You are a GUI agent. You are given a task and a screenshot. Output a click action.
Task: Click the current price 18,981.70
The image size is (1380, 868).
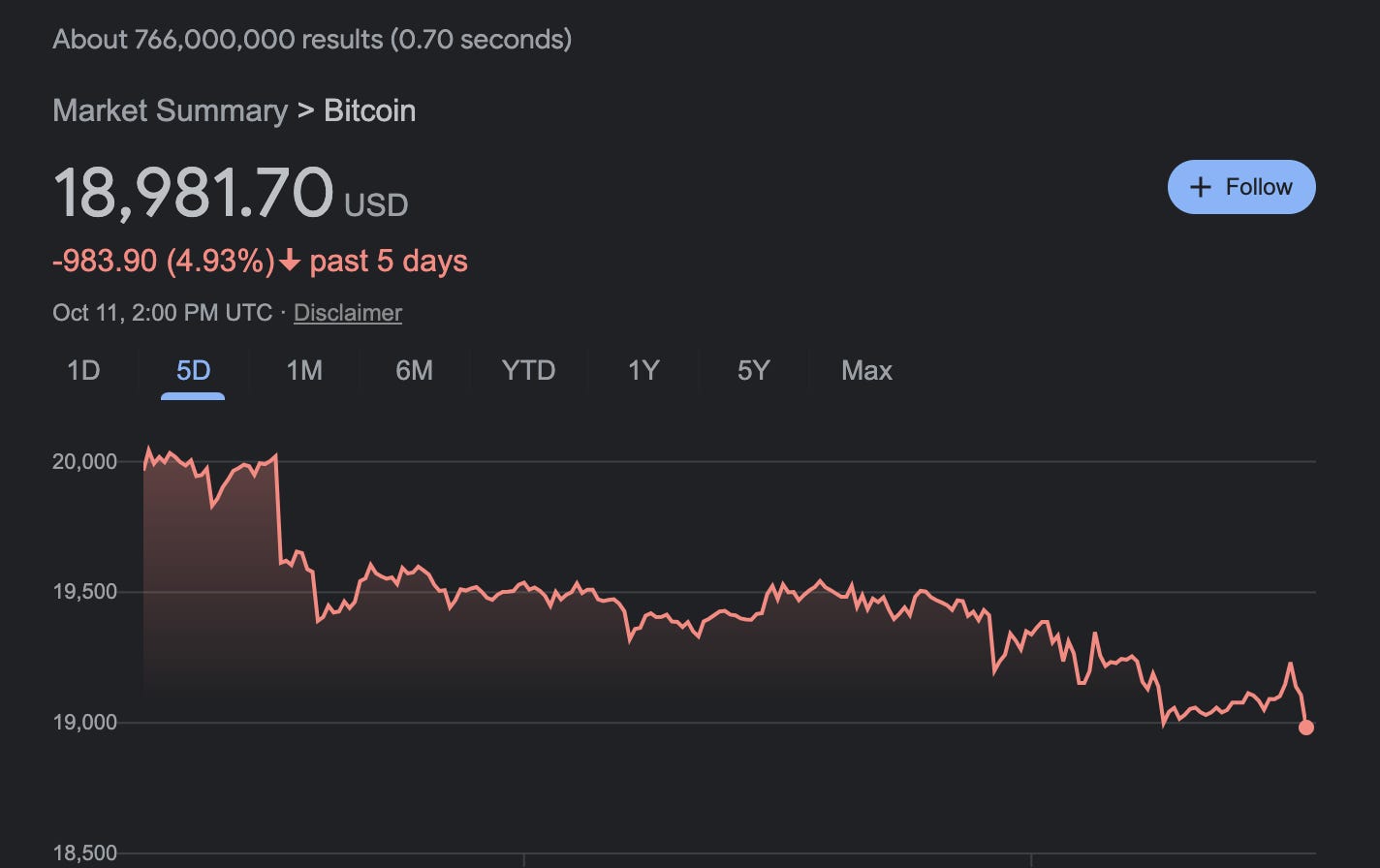[x=192, y=188]
